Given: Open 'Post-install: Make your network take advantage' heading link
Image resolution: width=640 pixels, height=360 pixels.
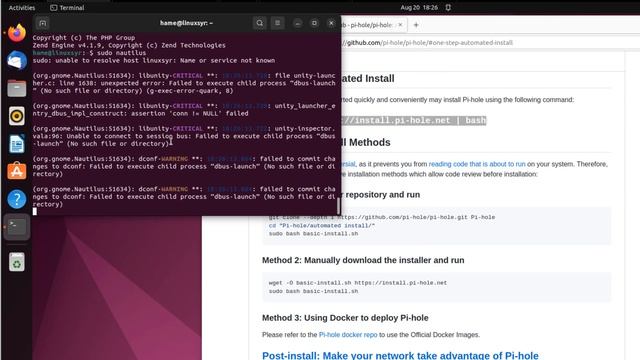Looking at the screenshot, I should [400, 356].
